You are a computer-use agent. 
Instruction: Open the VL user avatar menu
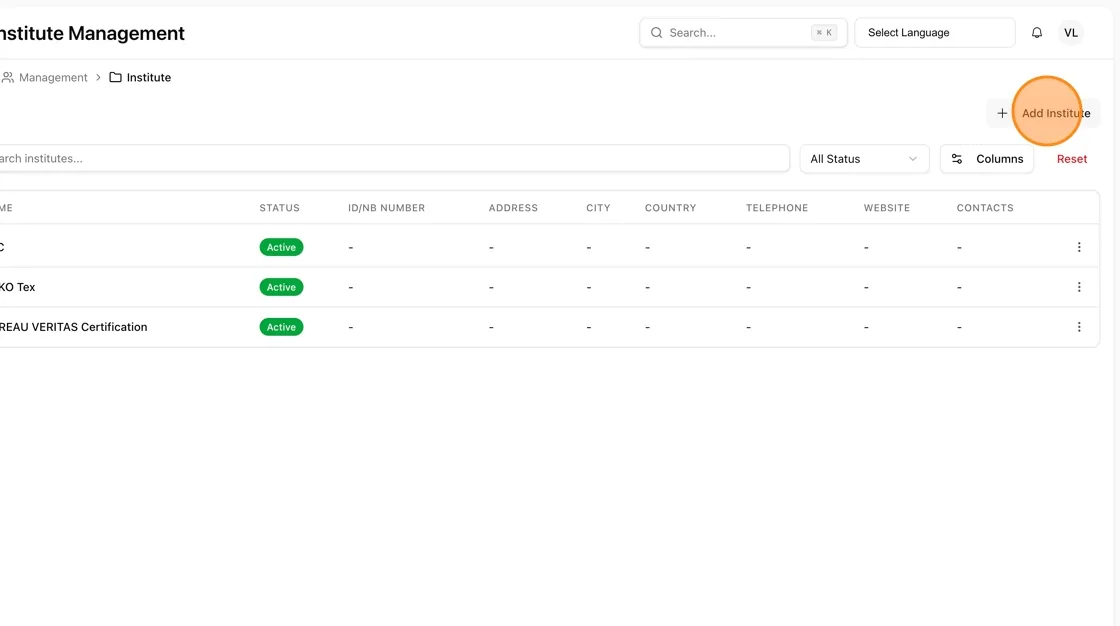click(1071, 33)
